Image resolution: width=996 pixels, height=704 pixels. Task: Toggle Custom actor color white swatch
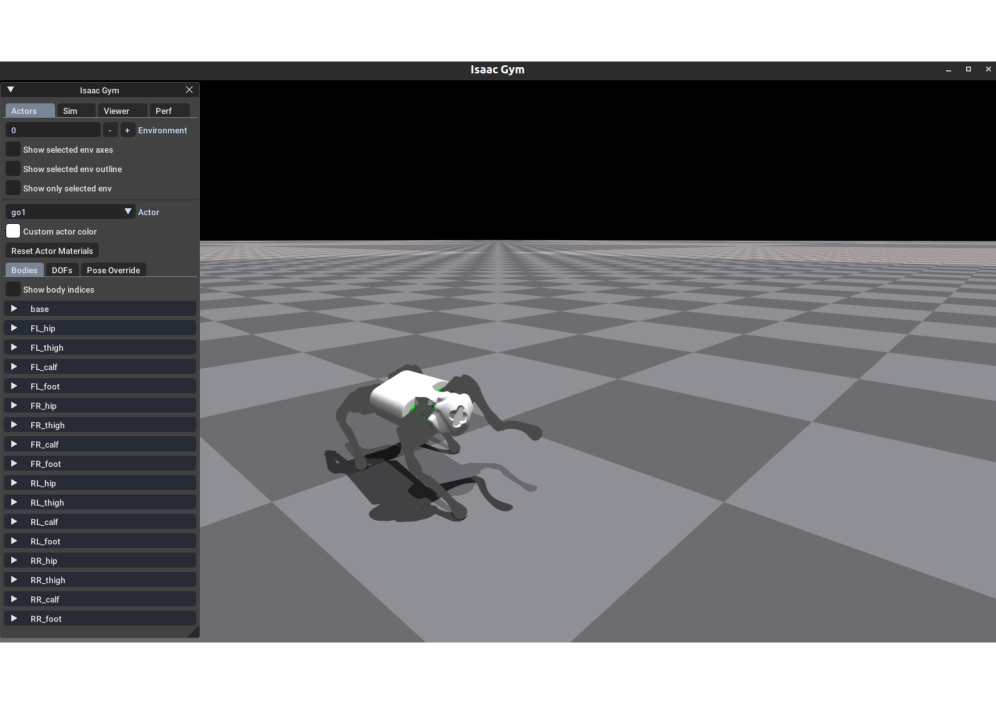coord(13,231)
